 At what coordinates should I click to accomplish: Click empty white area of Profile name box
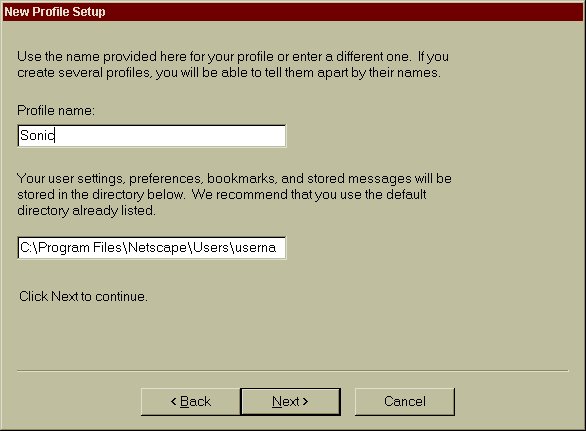[170, 136]
